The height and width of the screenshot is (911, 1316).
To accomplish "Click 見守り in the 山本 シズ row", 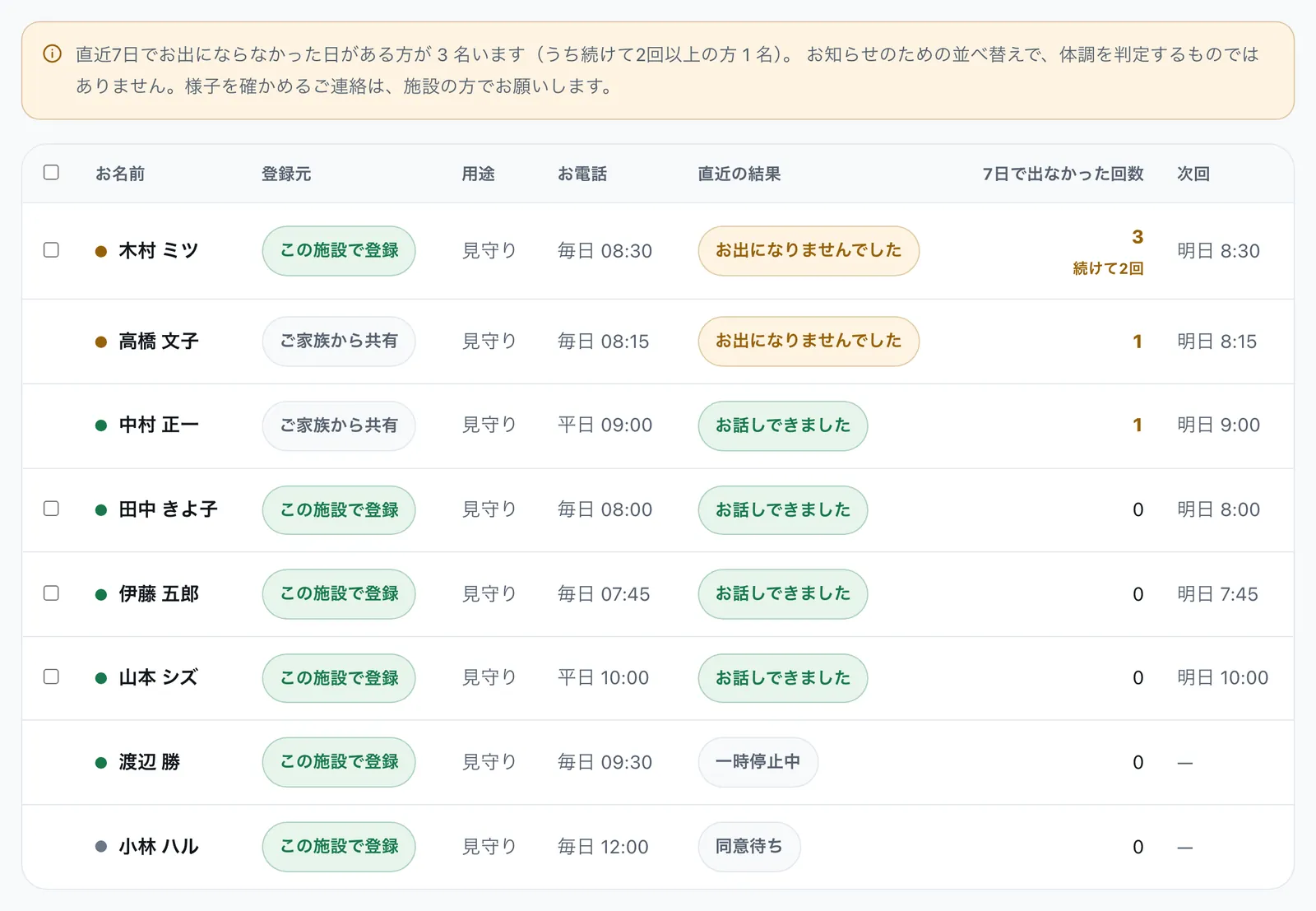I will 489,678.
